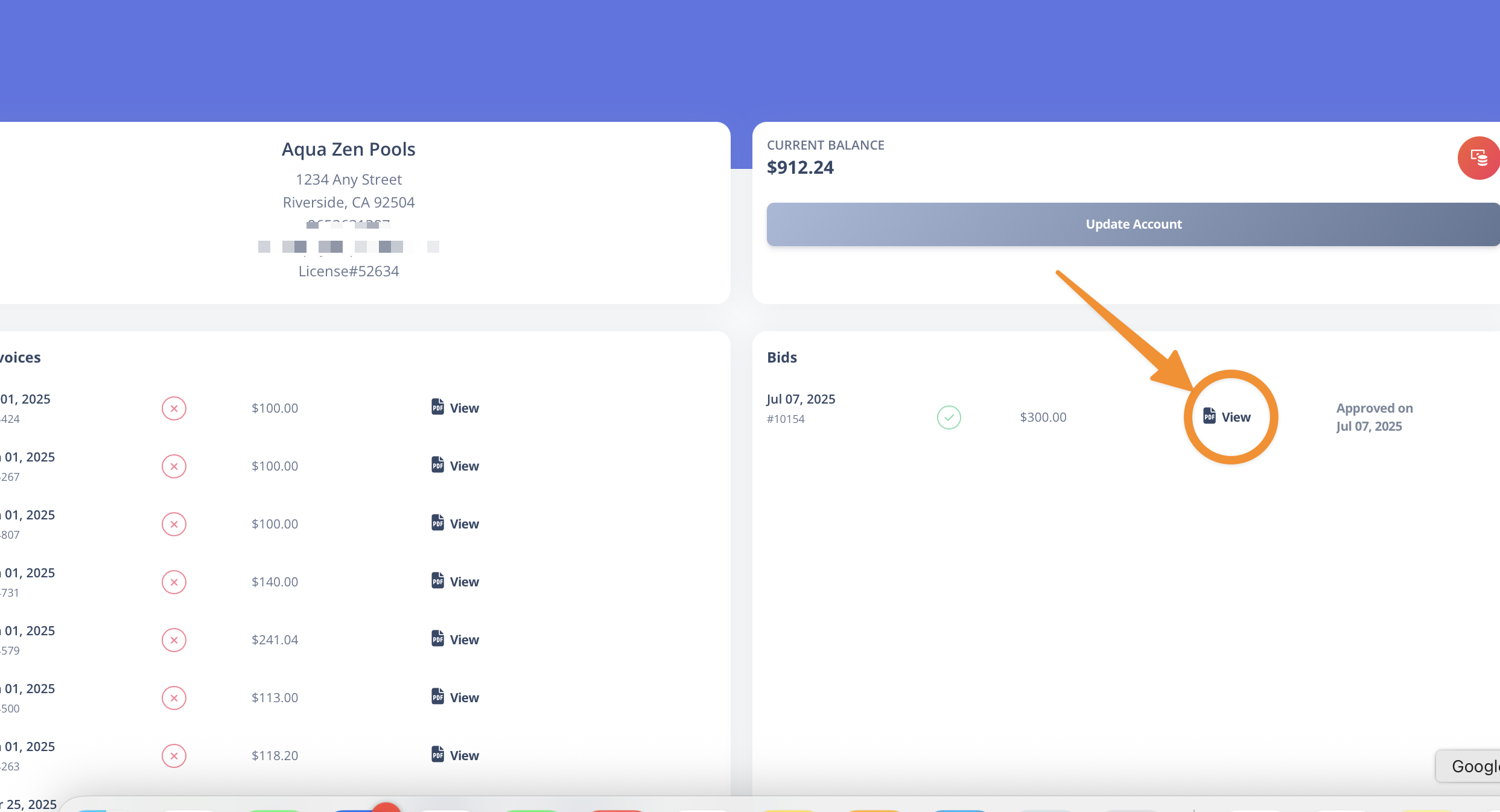Image resolution: width=1500 pixels, height=812 pixels.
Task: Click the Google button at bottom right
Action: click(x=1472, y=766)
